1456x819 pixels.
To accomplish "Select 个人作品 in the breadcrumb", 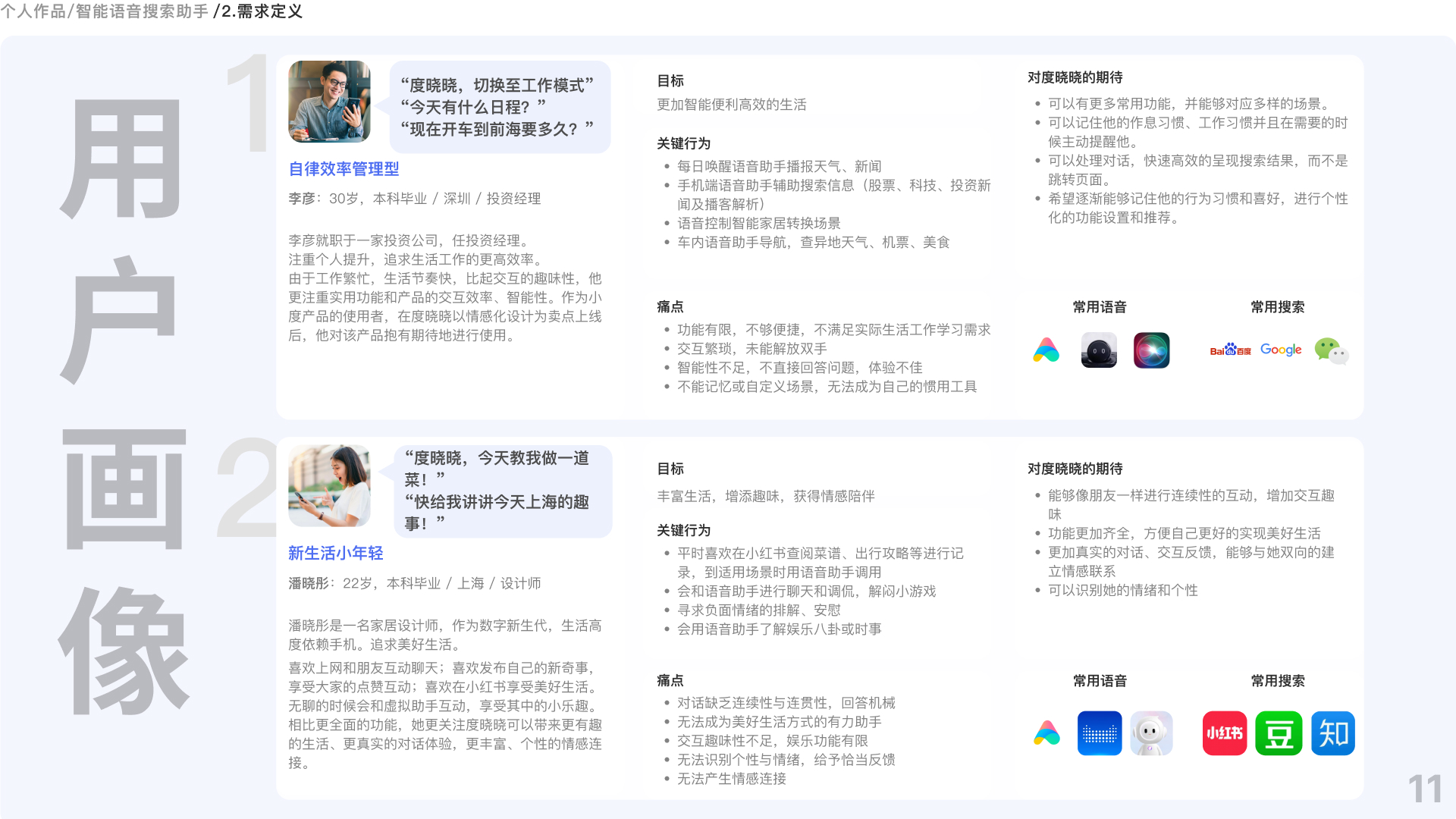I will click(x=33, y=11).
